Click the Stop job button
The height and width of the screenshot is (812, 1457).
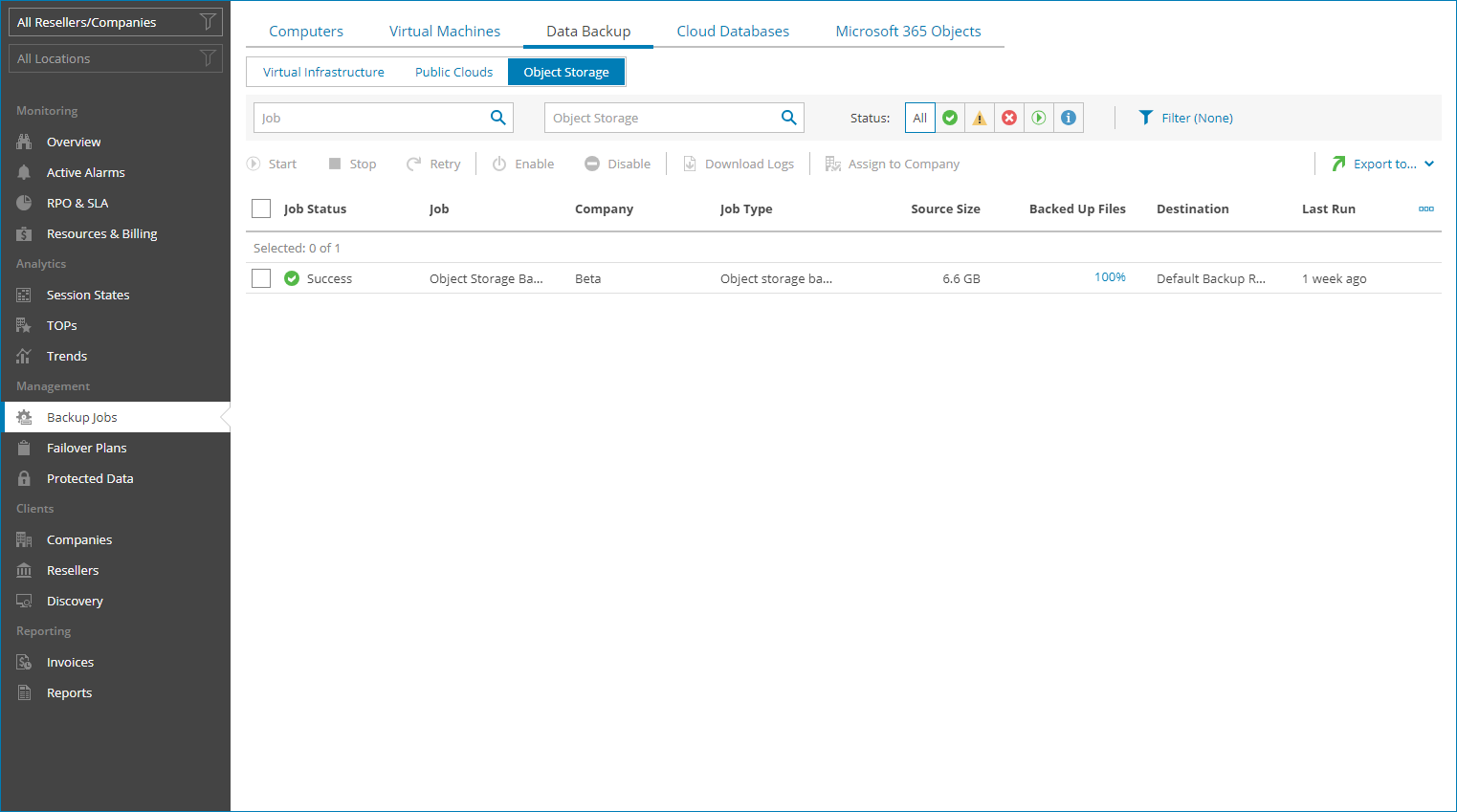click(352, 164)
